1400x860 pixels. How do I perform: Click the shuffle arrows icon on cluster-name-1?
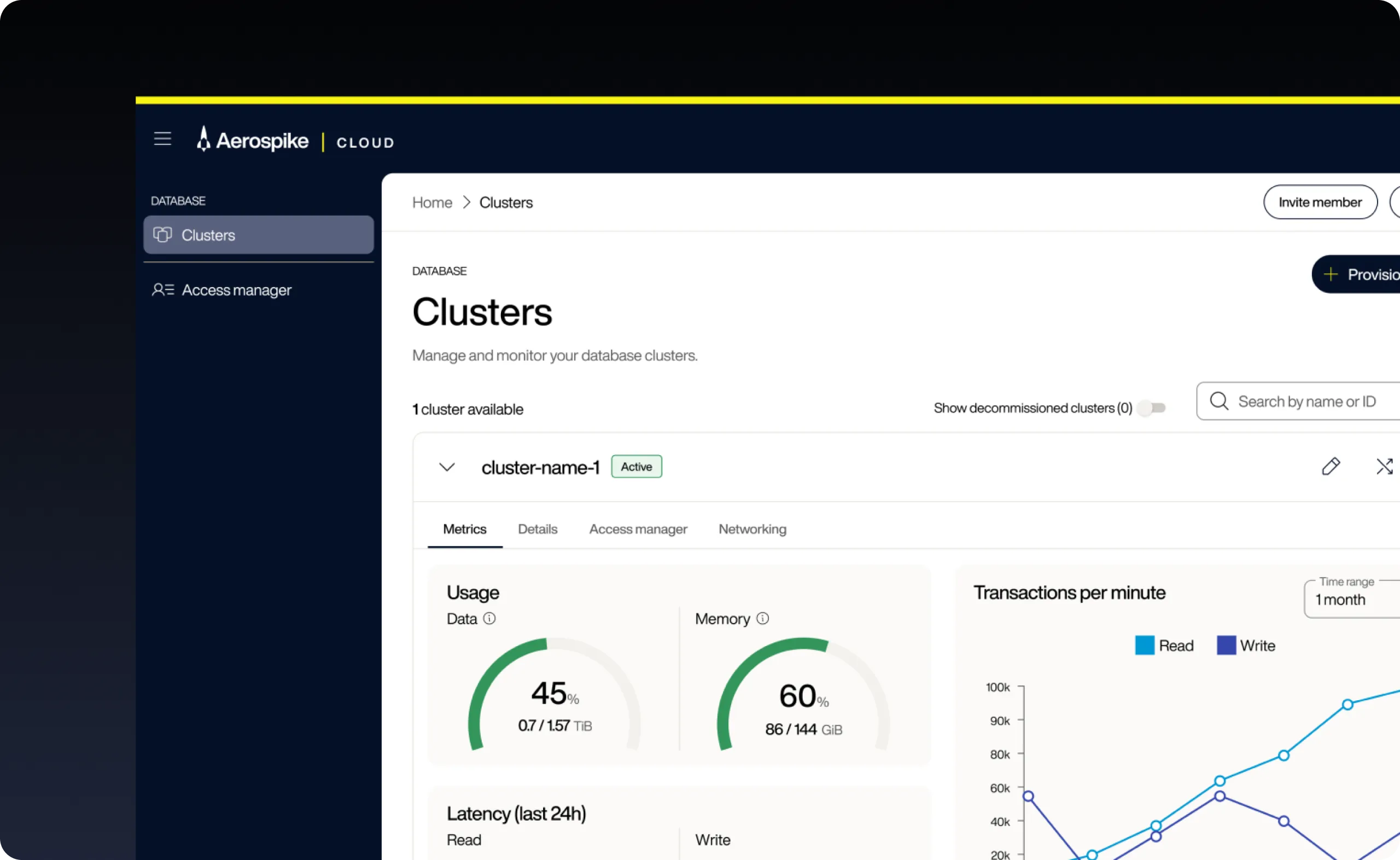click(1385, 467)
